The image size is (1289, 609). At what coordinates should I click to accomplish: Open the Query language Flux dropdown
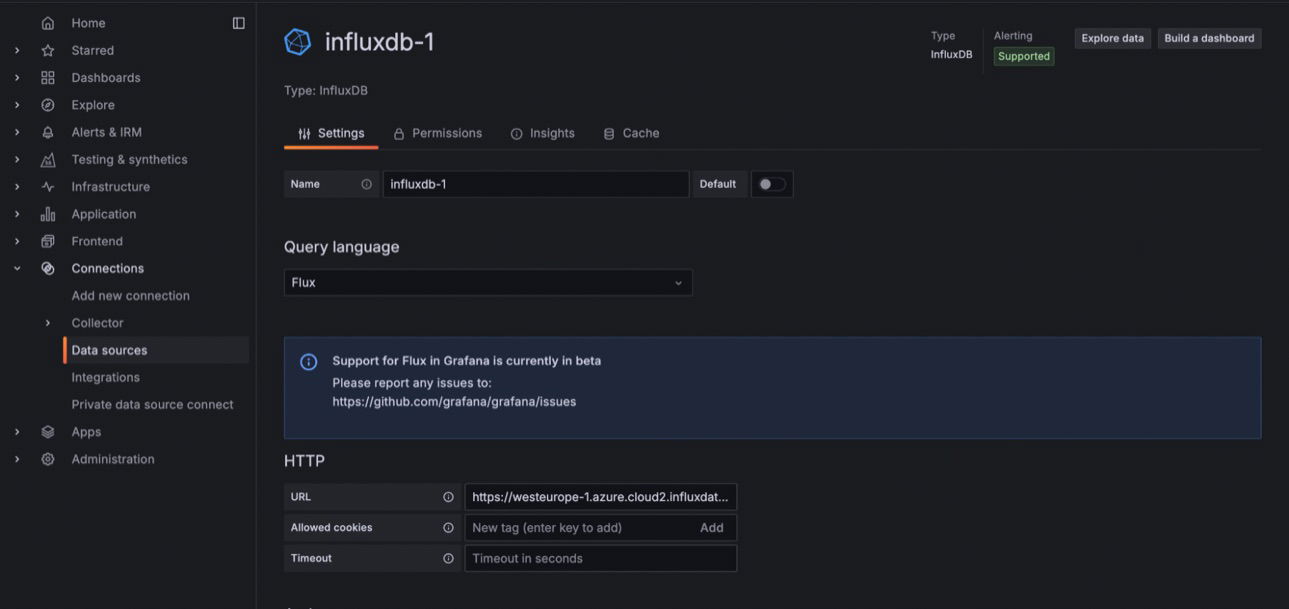(488, 283)
